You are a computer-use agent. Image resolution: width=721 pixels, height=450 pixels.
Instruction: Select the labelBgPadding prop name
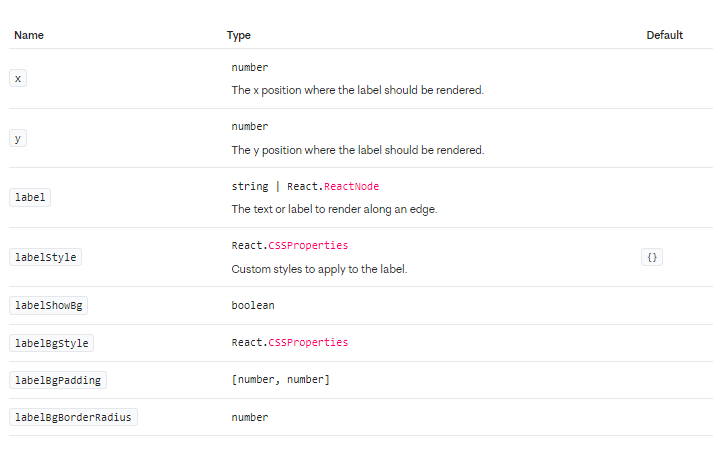[x=57, y=380]
